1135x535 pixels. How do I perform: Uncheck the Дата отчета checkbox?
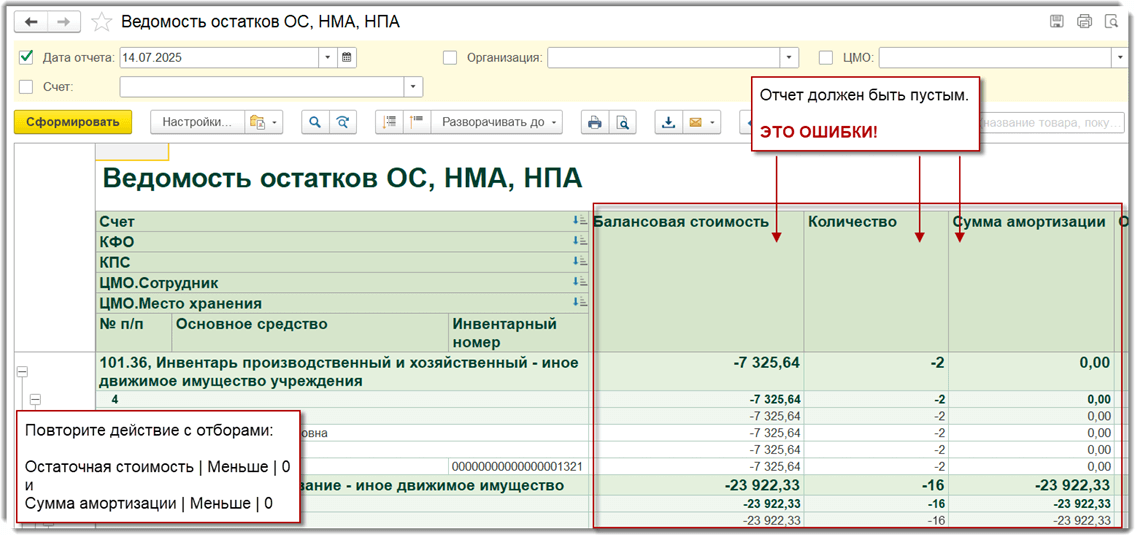pos(27,58)
